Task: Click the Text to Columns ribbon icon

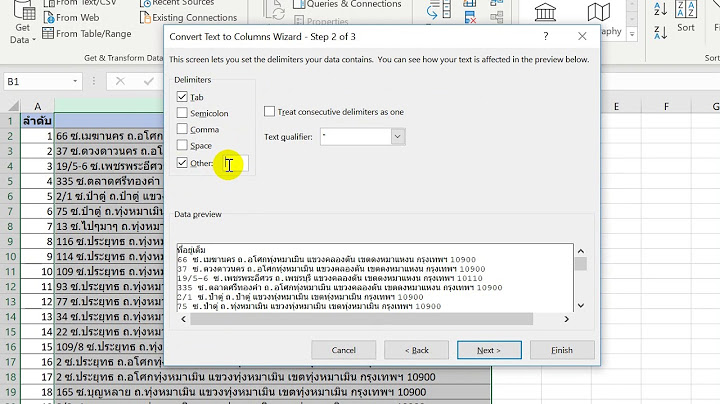Action: click(439, 10)
